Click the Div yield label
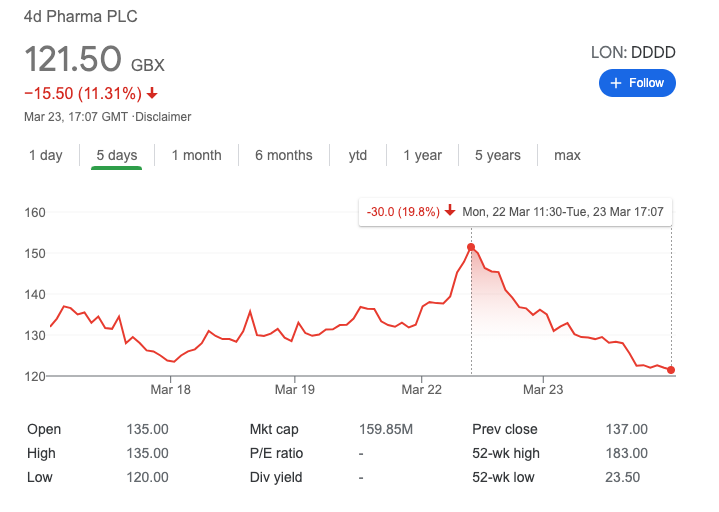The image size is (719, 512). 276,477
